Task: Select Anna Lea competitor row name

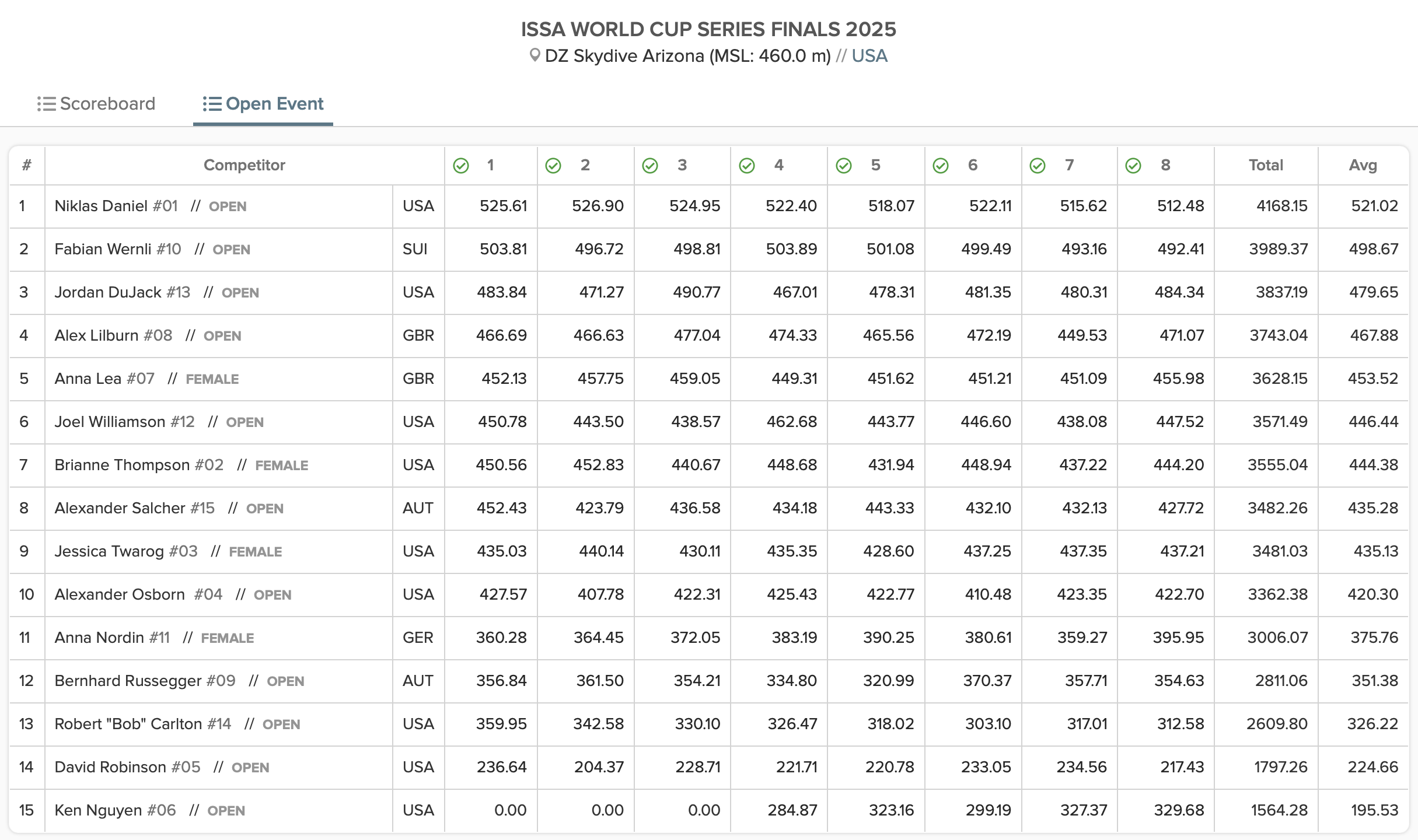Action: click(x=88, y=379)
